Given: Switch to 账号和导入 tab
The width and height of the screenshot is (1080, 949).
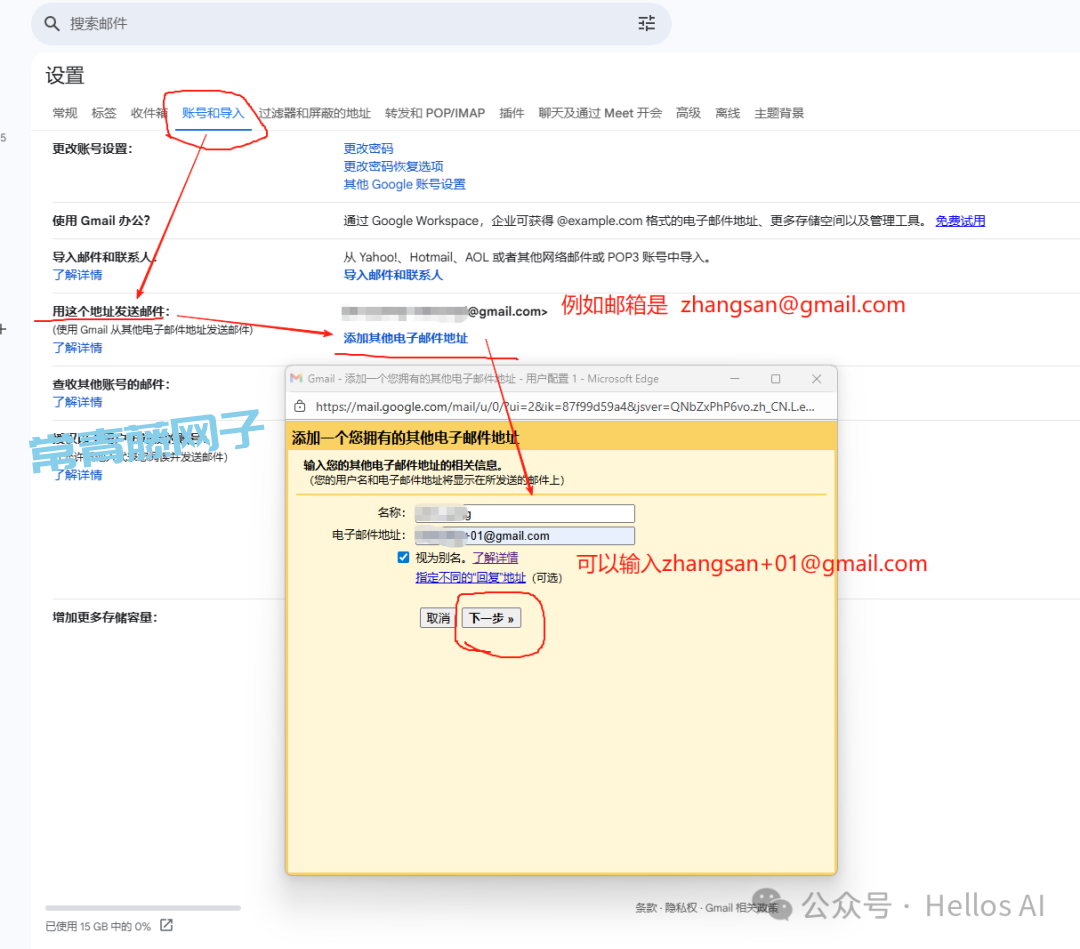Looking at the screenshot, I should pyautogui.click(x=213, y=113).
